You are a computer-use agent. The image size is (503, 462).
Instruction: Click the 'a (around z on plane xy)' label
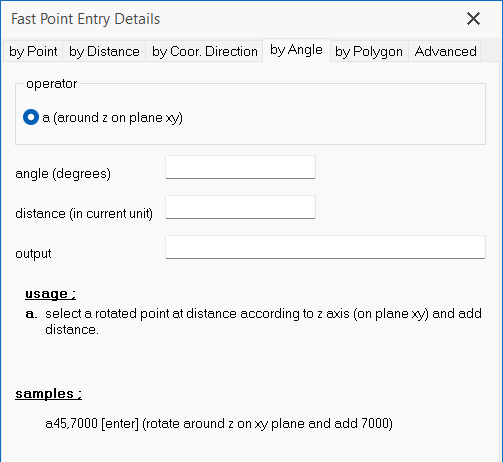pyautogui.click(x=113, y=118)
